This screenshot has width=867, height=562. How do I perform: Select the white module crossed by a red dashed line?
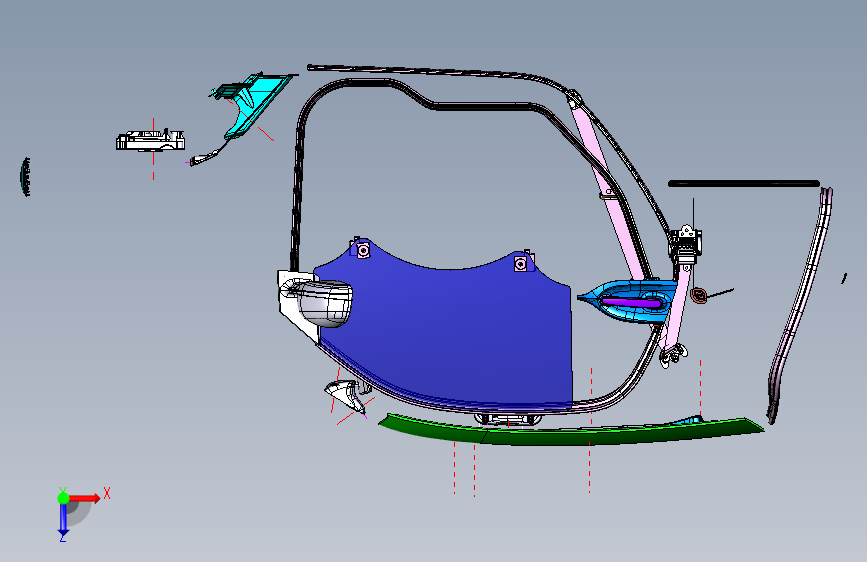click(150, 140)
